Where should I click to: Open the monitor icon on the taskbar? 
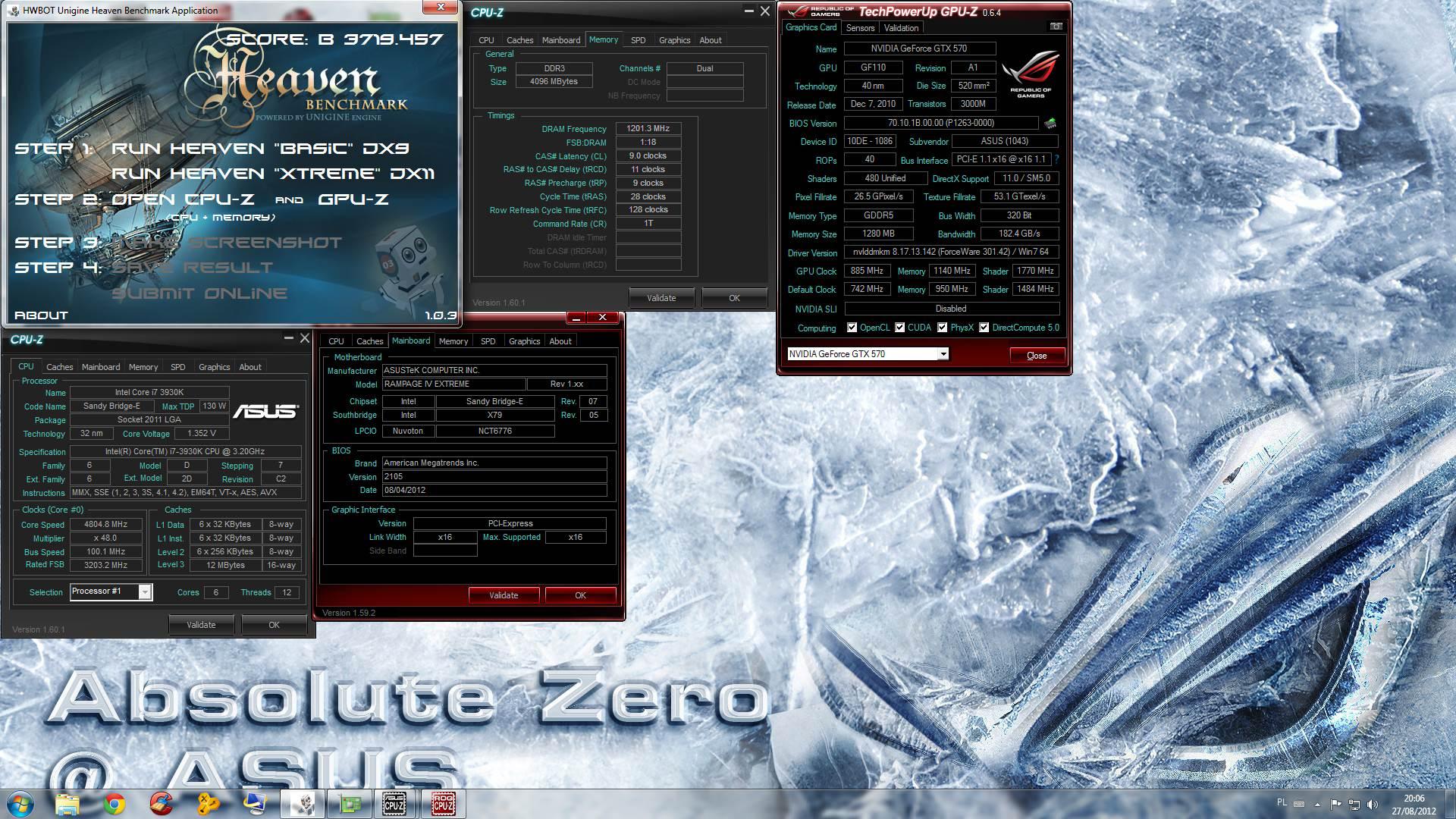(256, 803)
